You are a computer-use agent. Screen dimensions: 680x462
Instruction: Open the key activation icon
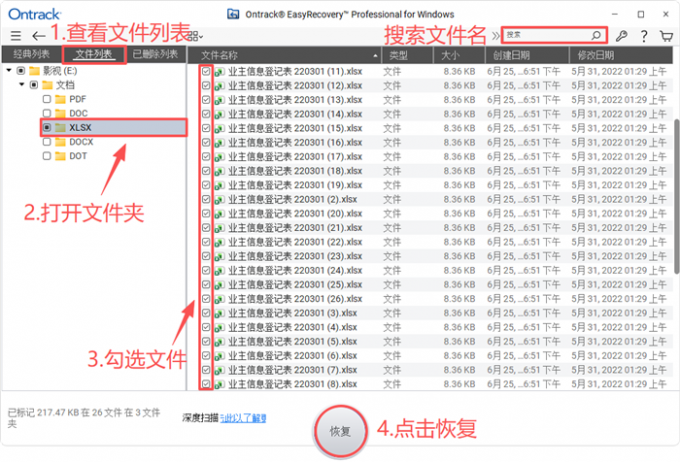[621, 36]
